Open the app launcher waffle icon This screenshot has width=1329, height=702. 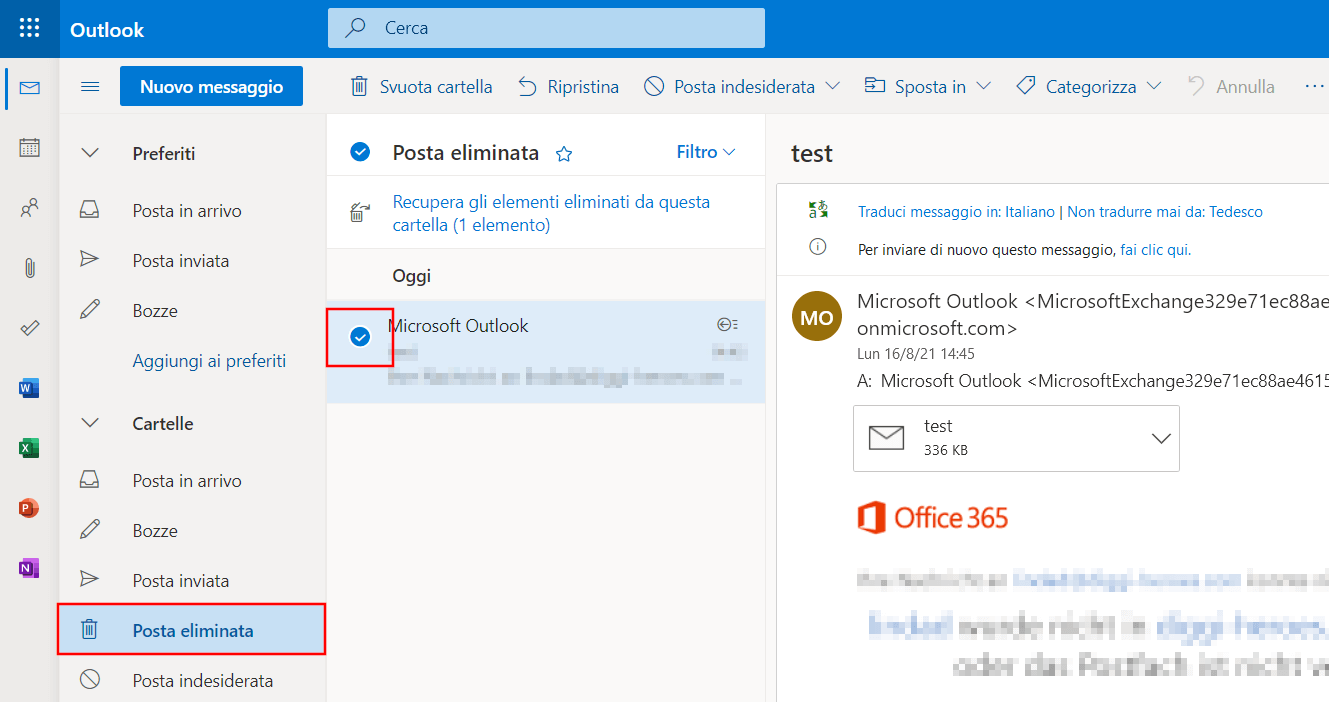coord(29,28)
